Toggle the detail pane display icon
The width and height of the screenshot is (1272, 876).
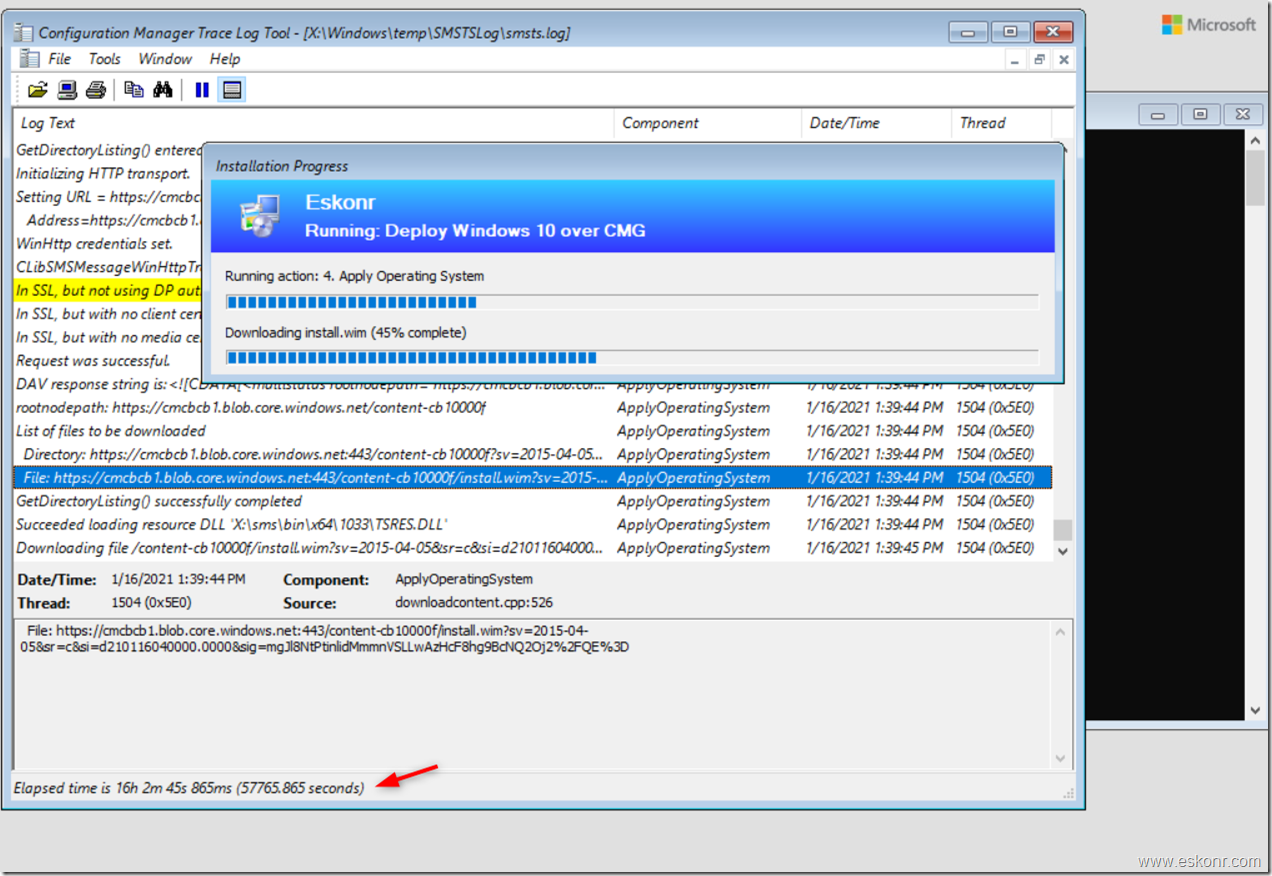point(232,89)
